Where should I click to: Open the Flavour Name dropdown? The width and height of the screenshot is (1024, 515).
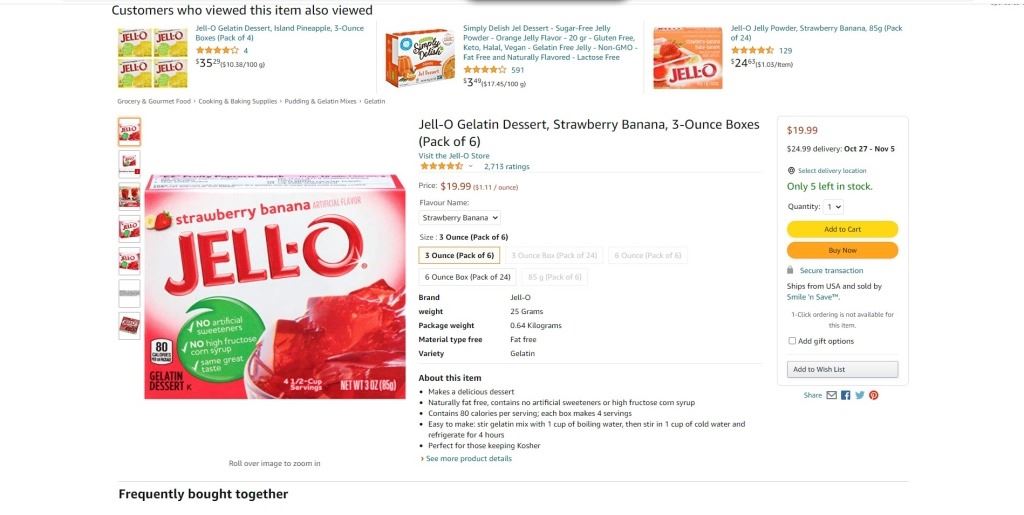pos(460,217)
